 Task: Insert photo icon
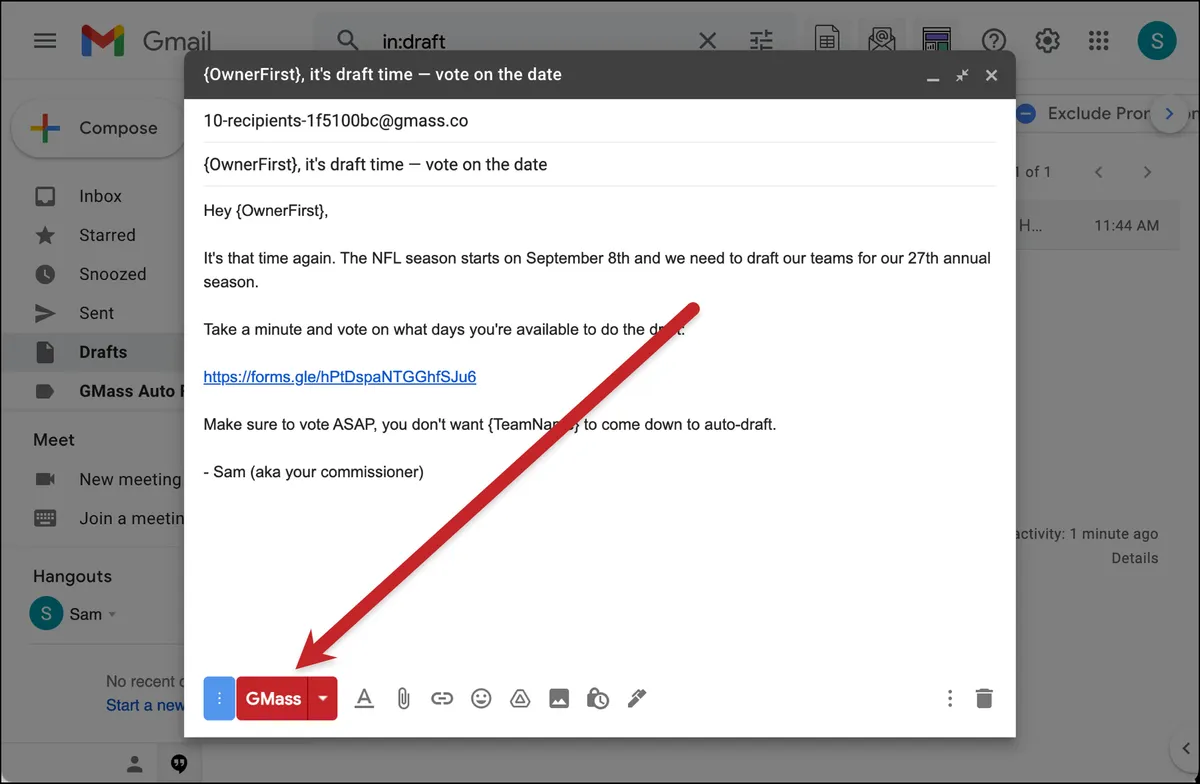pyautogui.click(x=559, y=699)
